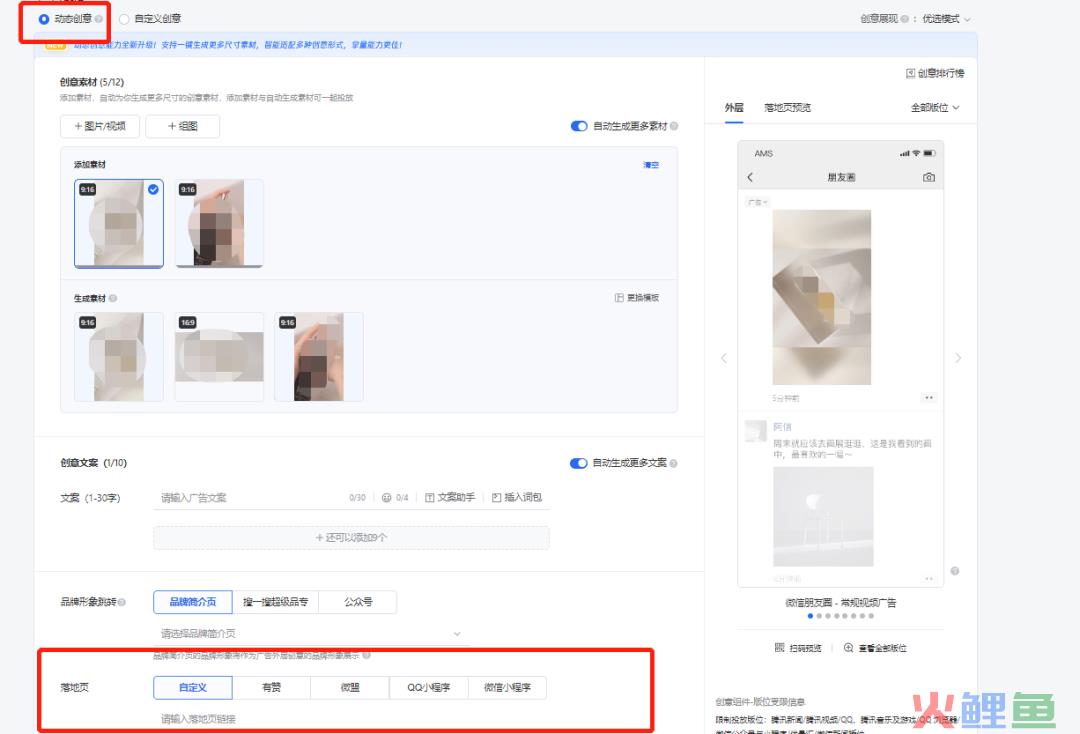Toggle 自动生成更多素材 switch
This screenshot has width=1080, height=734.
tap(579, 126)
